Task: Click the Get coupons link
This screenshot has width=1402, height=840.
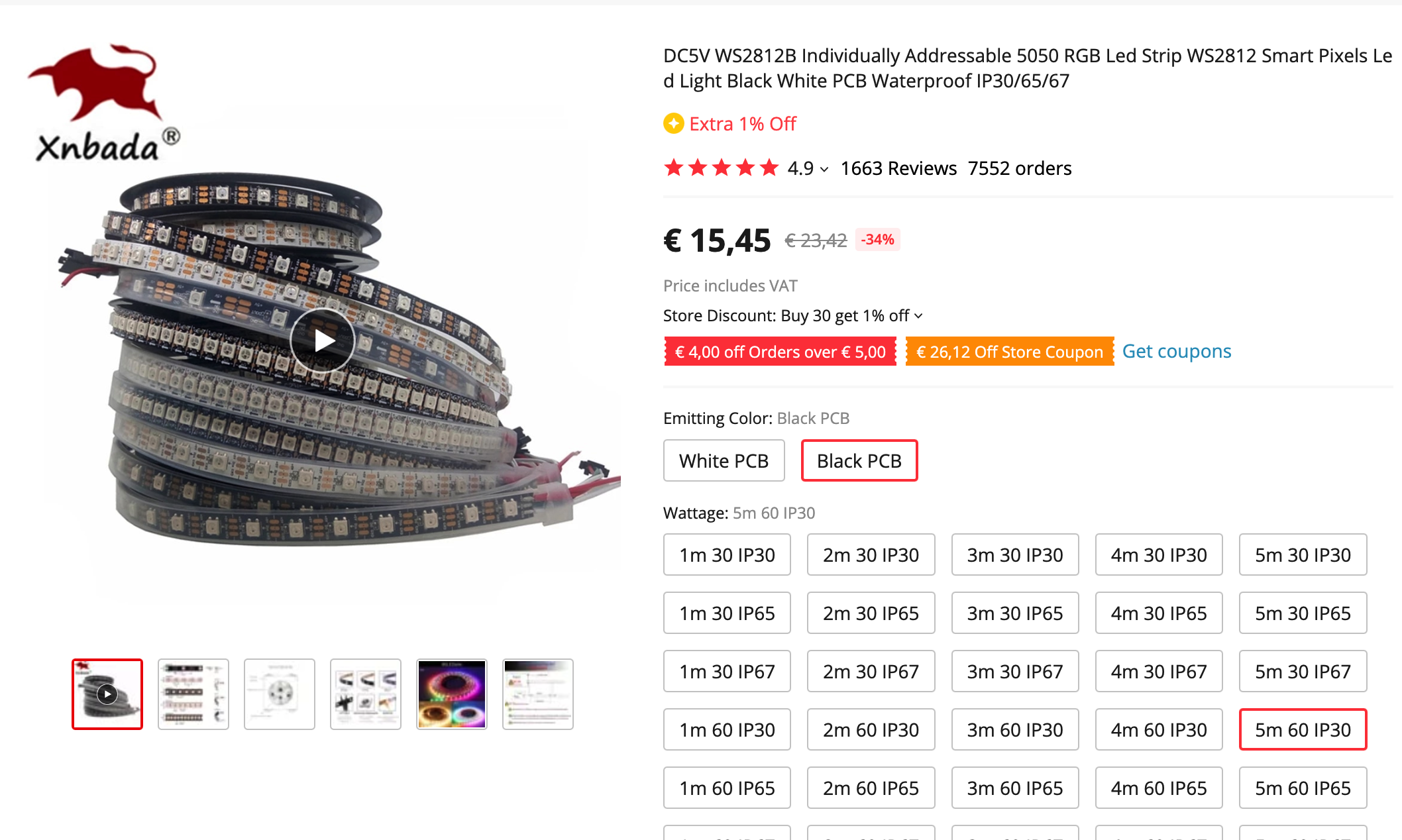Action: pyautogui.click(x=1176, y=351)
